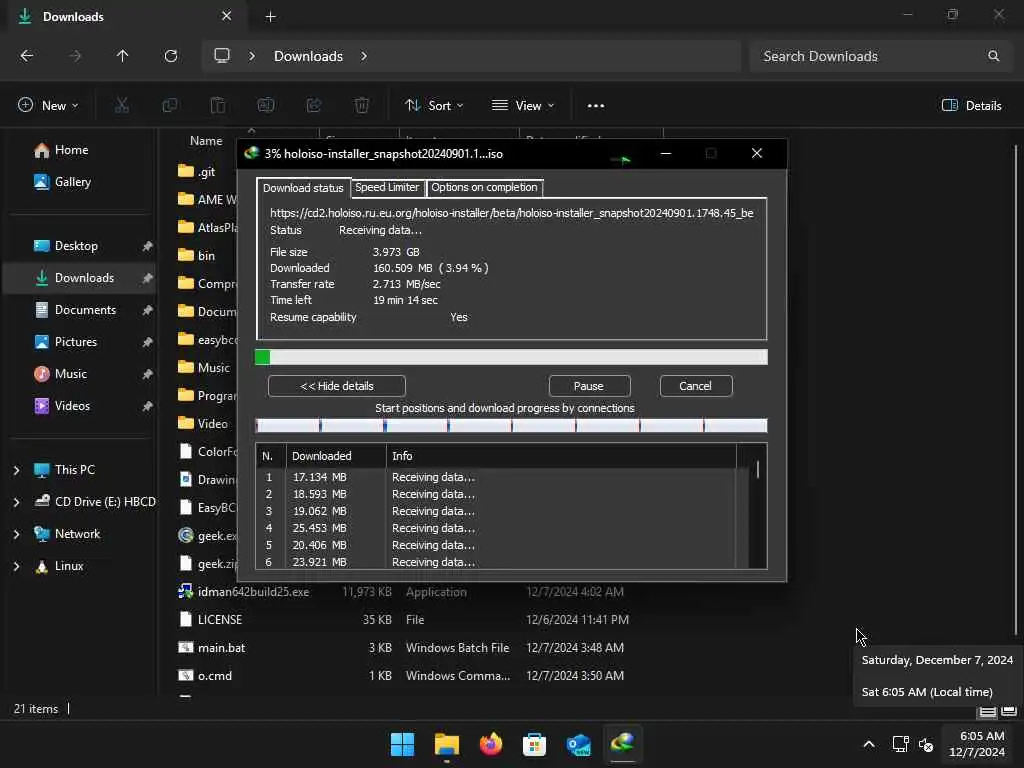The image size is (1024, 768).
Task: Click the connections progress segment bar
Action: [x=511, y=426]
